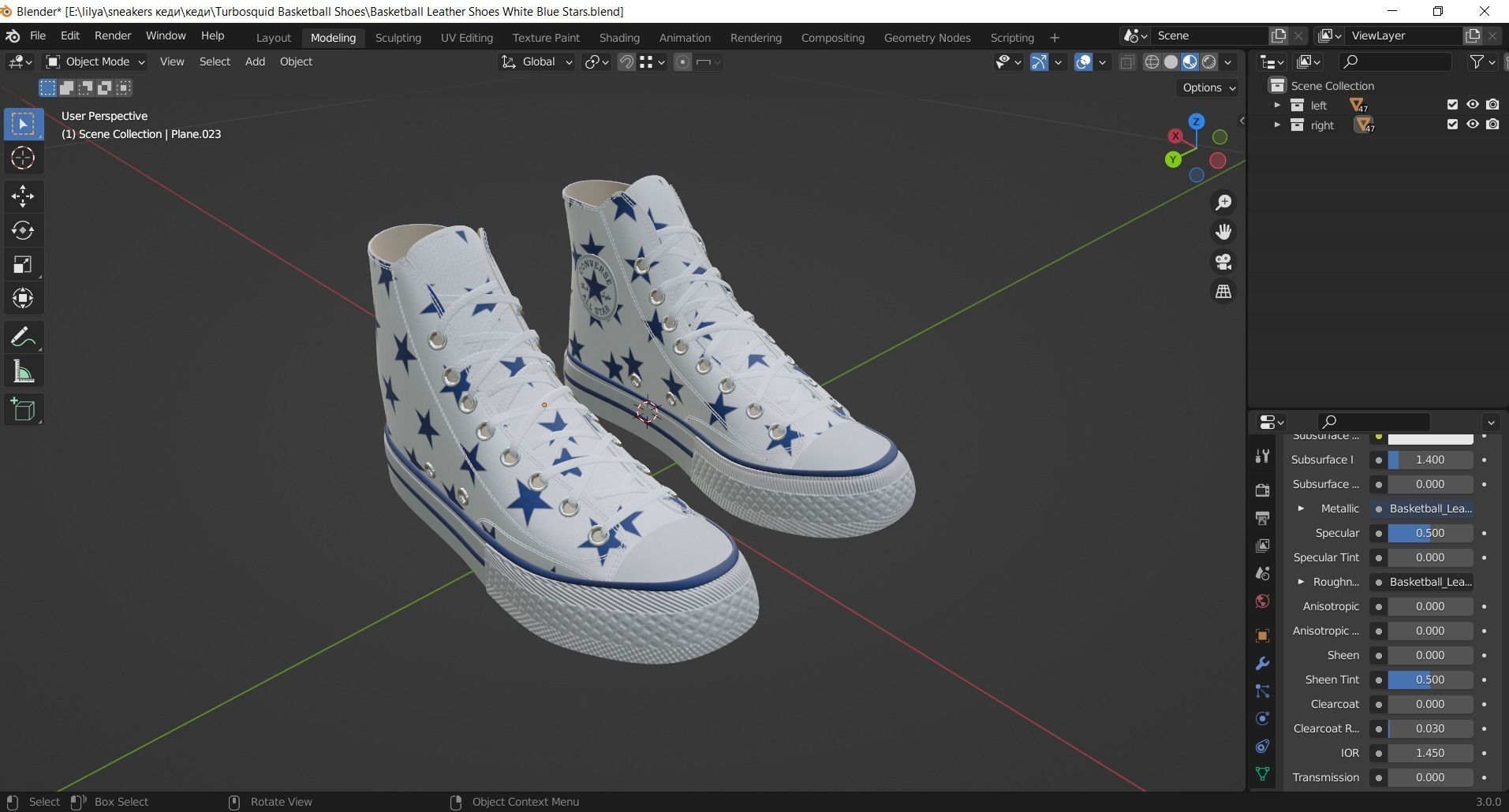
Task: Expand the Metallic input node
Action: point(1301,508)
